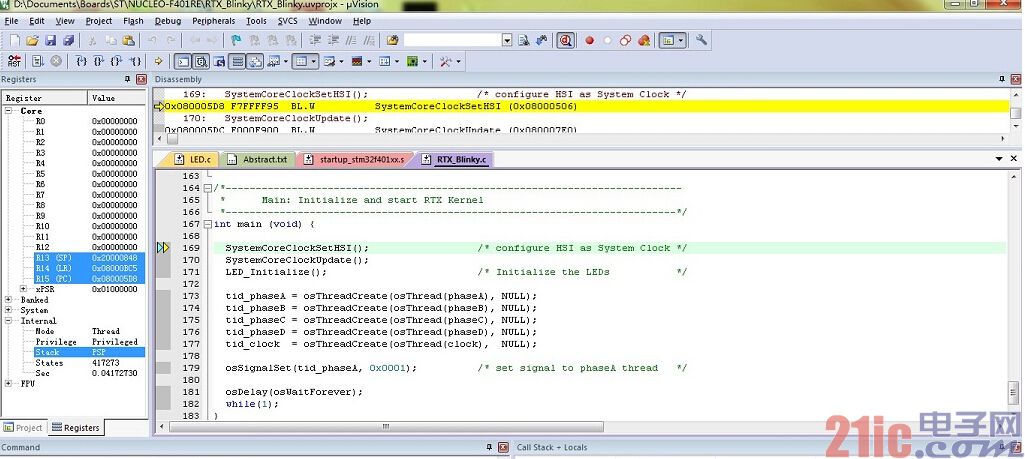Click the Insert Breakpoint red dot icon
The image size is (1025, 459).
[590, 41]
